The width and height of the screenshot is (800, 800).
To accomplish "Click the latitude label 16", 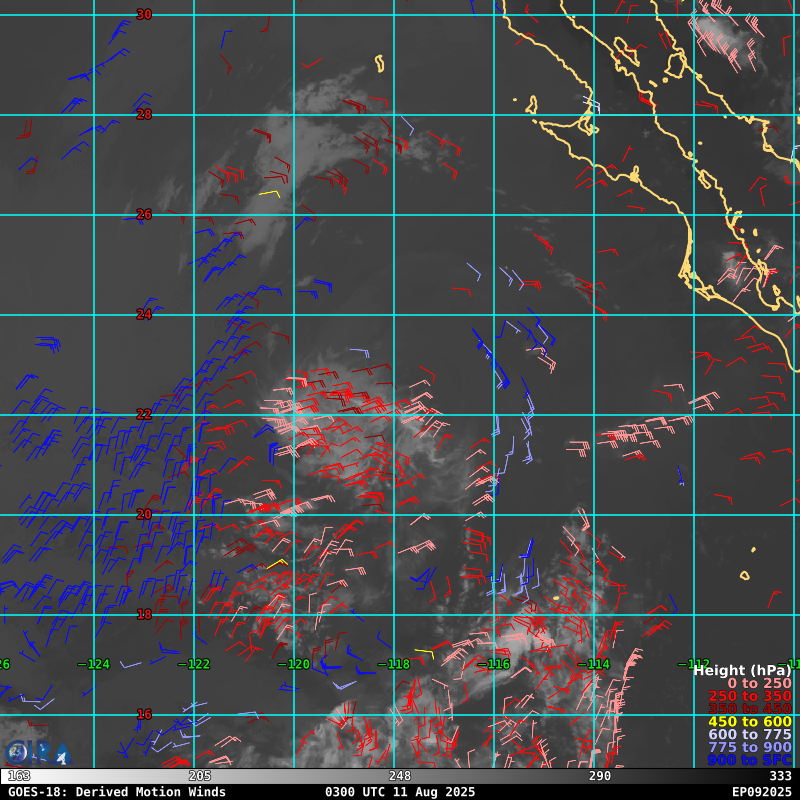I will [144, 714].
